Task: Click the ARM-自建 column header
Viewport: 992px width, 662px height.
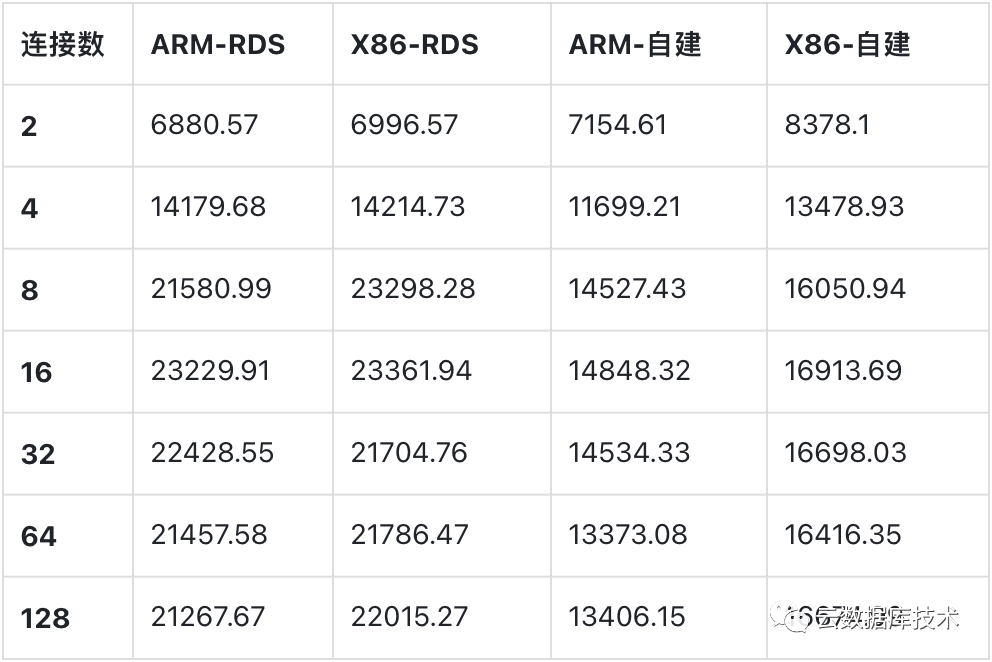Action: (x=635, y=45)
